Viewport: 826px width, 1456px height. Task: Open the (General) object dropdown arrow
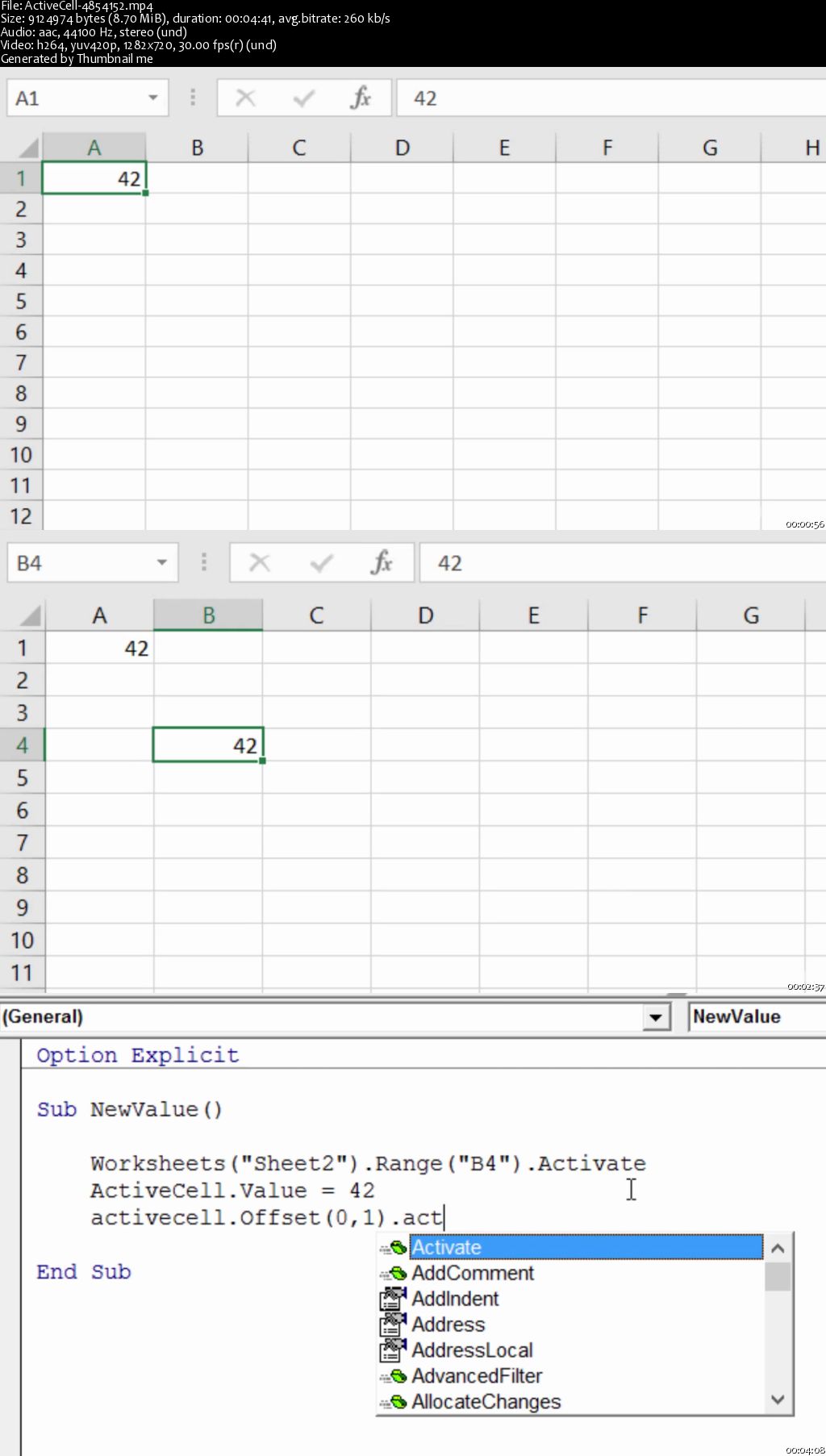point(657,1017)
